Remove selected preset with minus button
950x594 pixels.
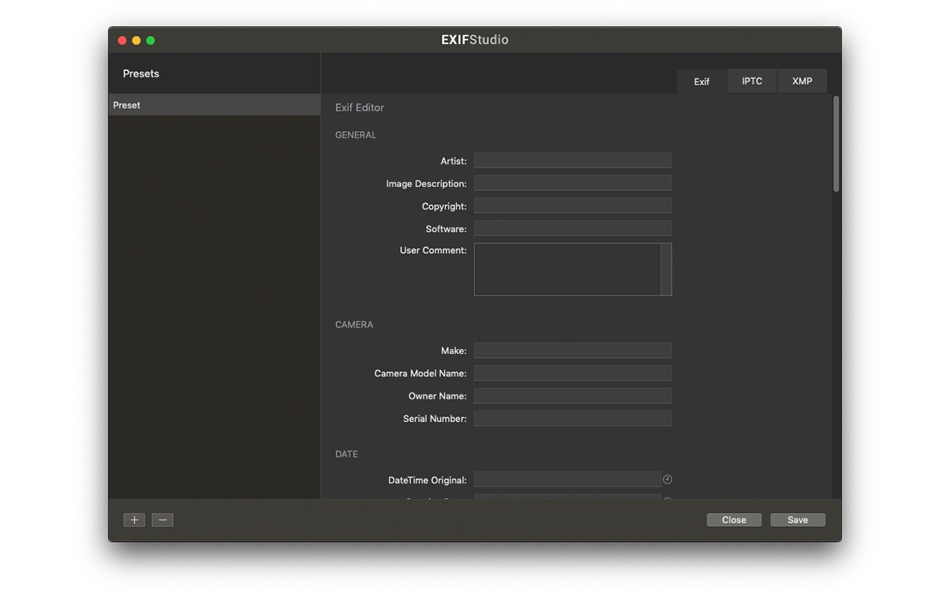162,520
